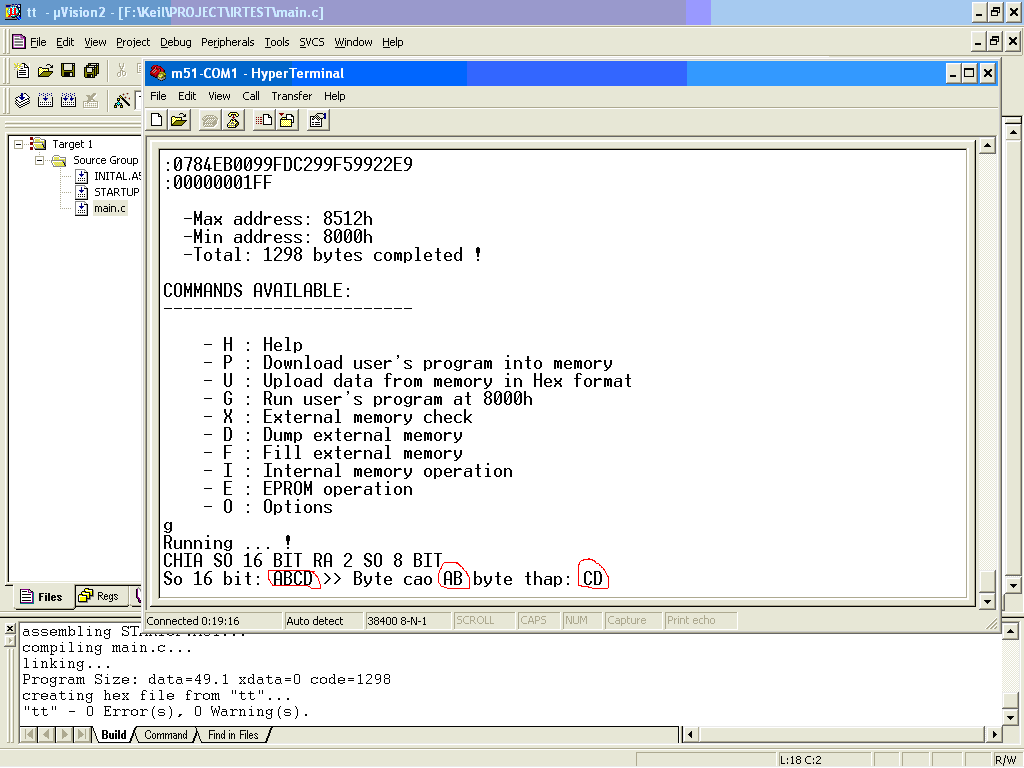Click output window scroll right arrow
Viewport: 1024px width, 768px height.
(x=993, y=735)
